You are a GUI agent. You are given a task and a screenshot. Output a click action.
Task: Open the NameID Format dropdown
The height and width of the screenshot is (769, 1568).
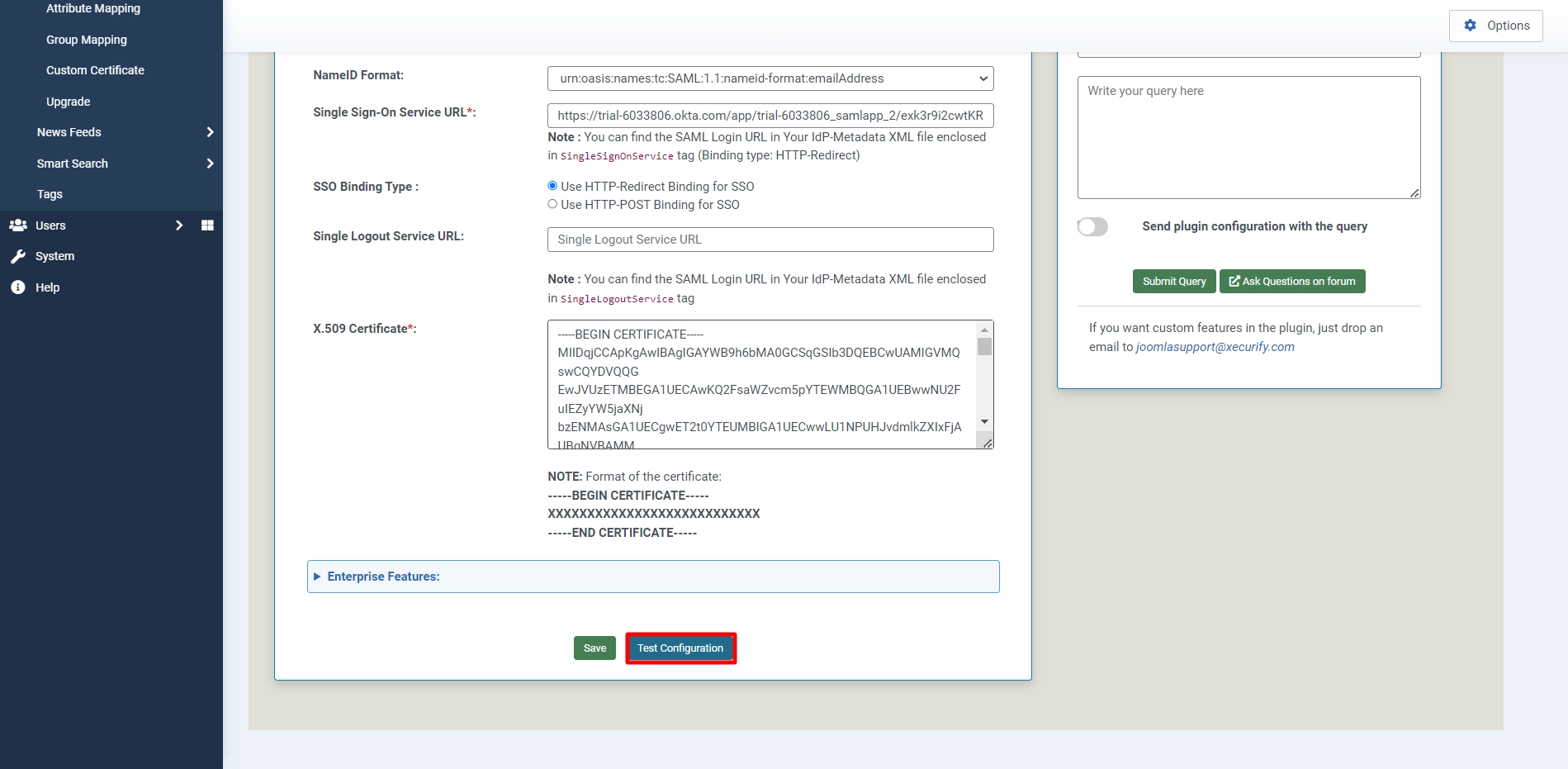pos(770,78)
